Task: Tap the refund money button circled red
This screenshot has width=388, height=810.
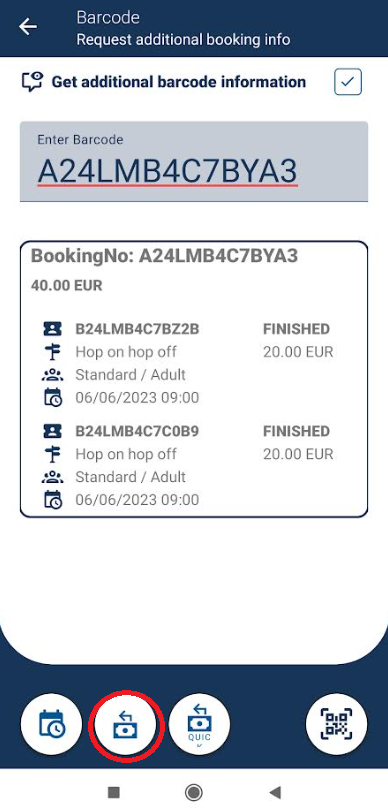Action: pos(126,724)
